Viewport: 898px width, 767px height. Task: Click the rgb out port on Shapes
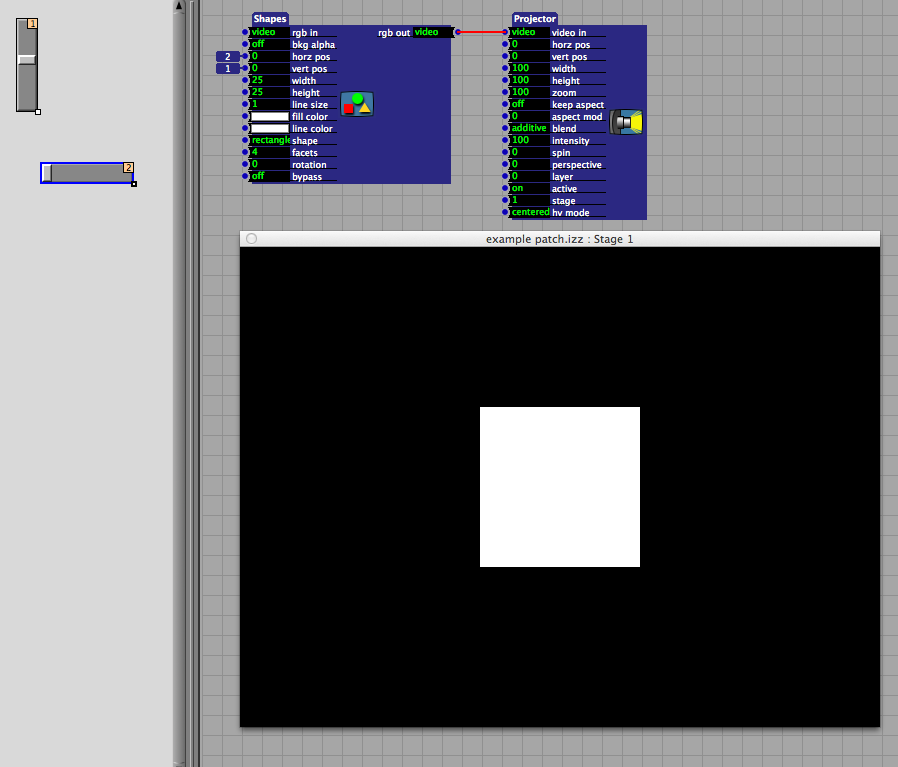point(458,32)
